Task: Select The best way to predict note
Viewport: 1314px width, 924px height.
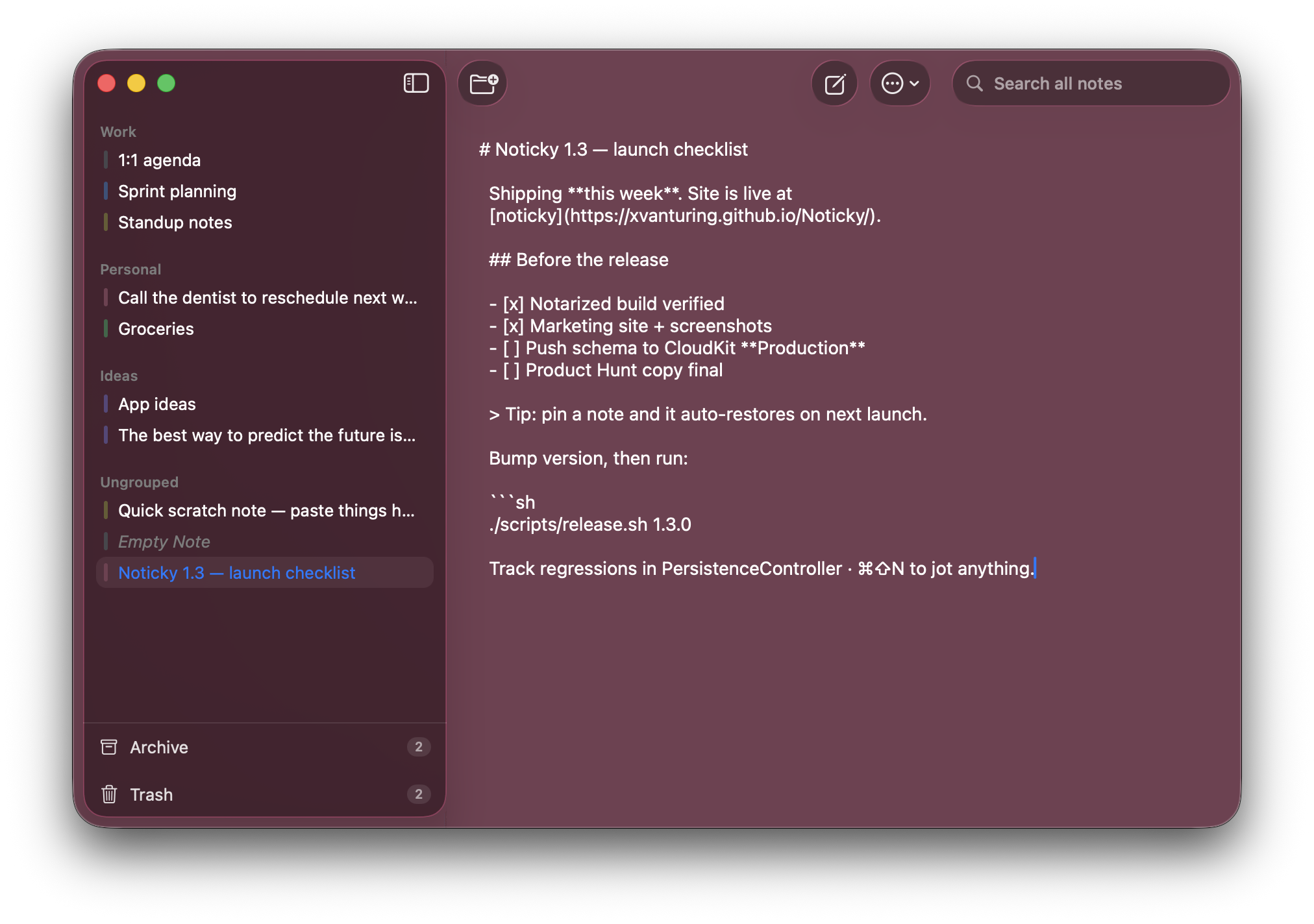Action: click(265, 435)
